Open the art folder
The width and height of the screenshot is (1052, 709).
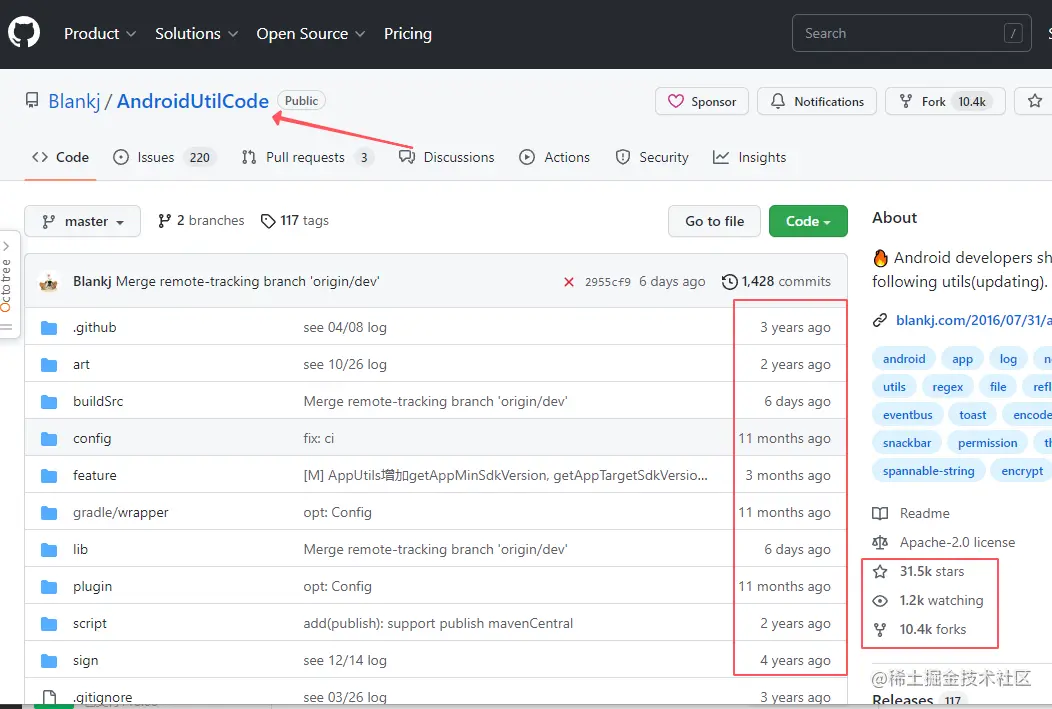pos(81,364)
